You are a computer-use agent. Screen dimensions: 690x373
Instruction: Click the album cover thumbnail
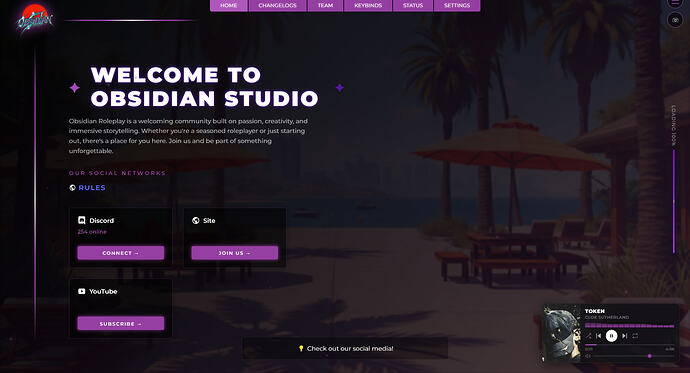tap(562, 334)
